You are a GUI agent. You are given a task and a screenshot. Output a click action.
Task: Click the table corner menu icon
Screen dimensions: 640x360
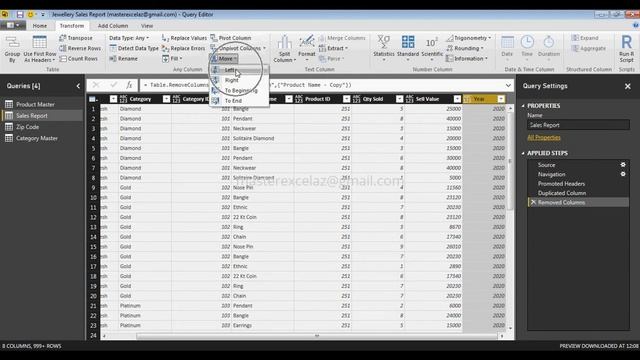[93, 99]
